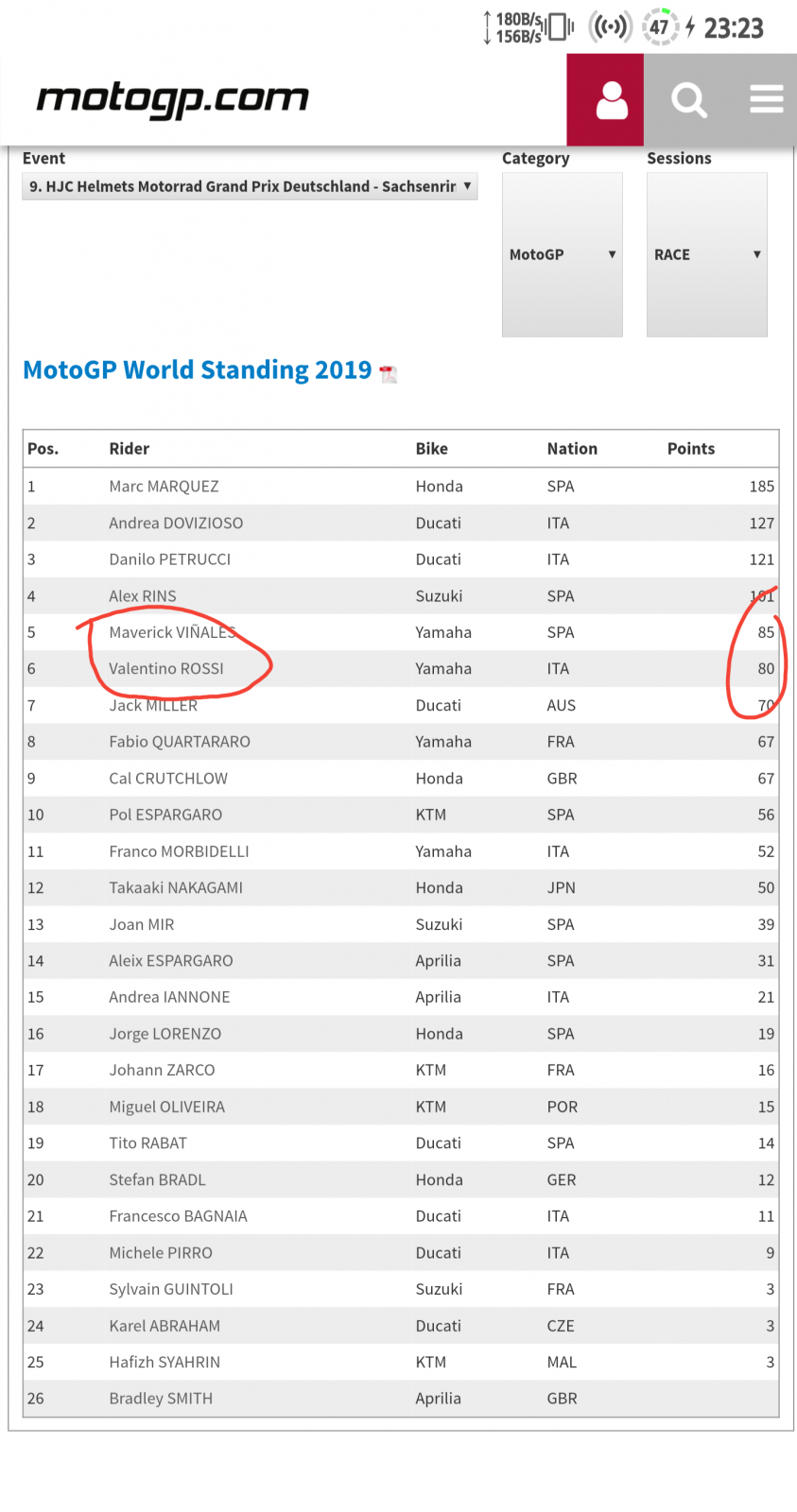
Task: Tap the battery percentage indicator
Action: click(x=660, y=27)
